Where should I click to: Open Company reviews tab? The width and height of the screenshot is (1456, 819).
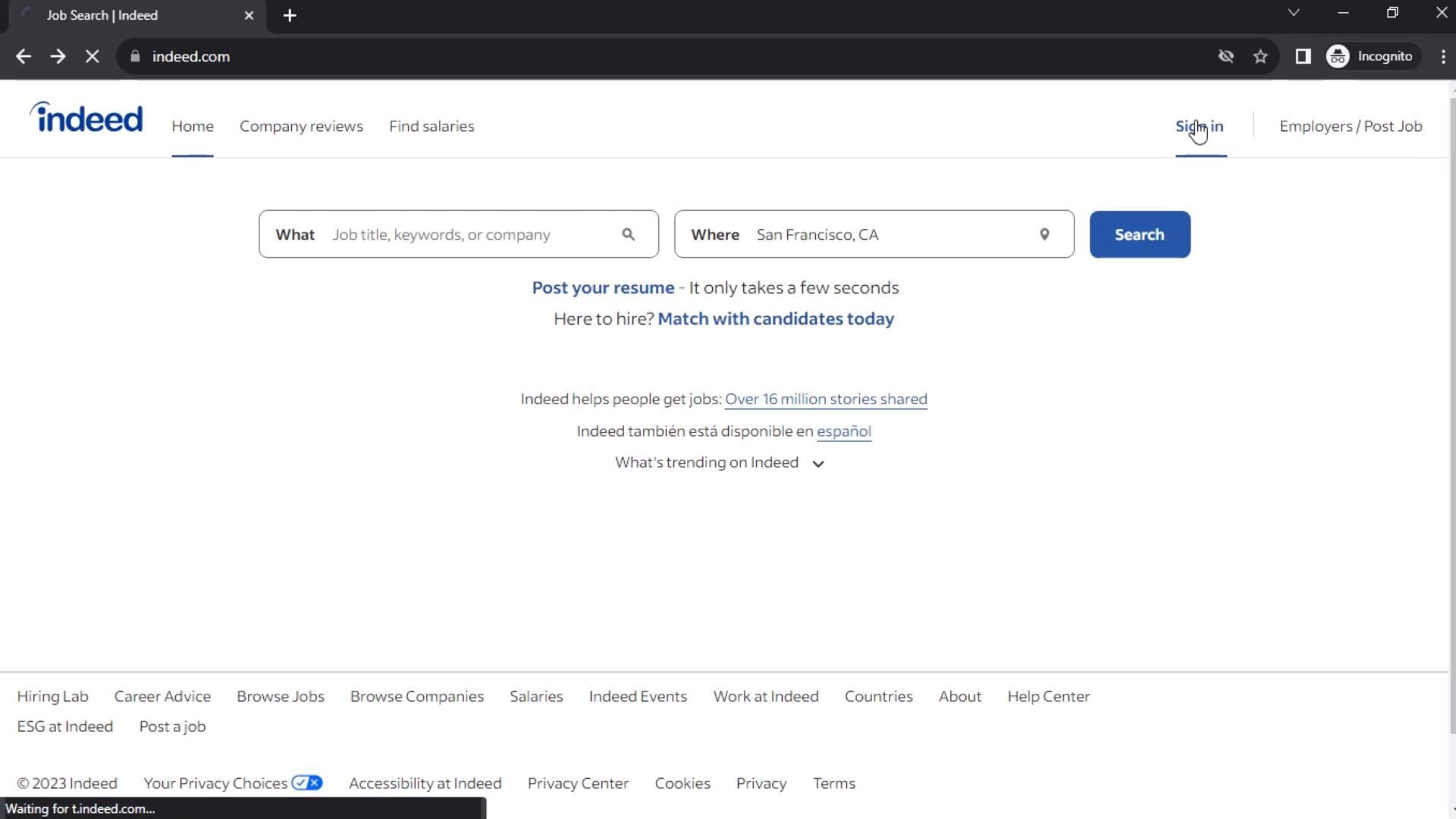coord(301,127)
